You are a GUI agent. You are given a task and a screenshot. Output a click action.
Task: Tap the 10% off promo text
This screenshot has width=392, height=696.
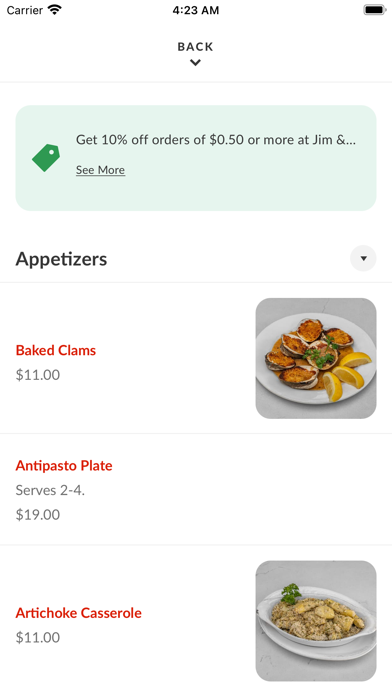click(216, 140)
